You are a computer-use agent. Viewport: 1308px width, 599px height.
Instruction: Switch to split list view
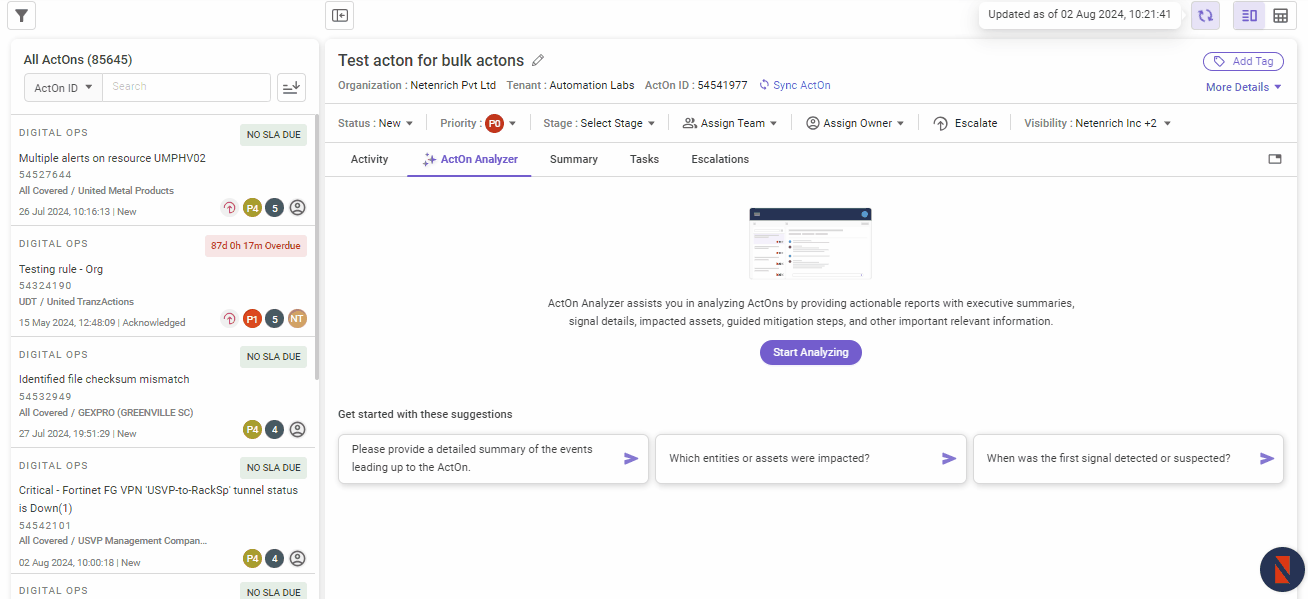tap(1249, 15)
